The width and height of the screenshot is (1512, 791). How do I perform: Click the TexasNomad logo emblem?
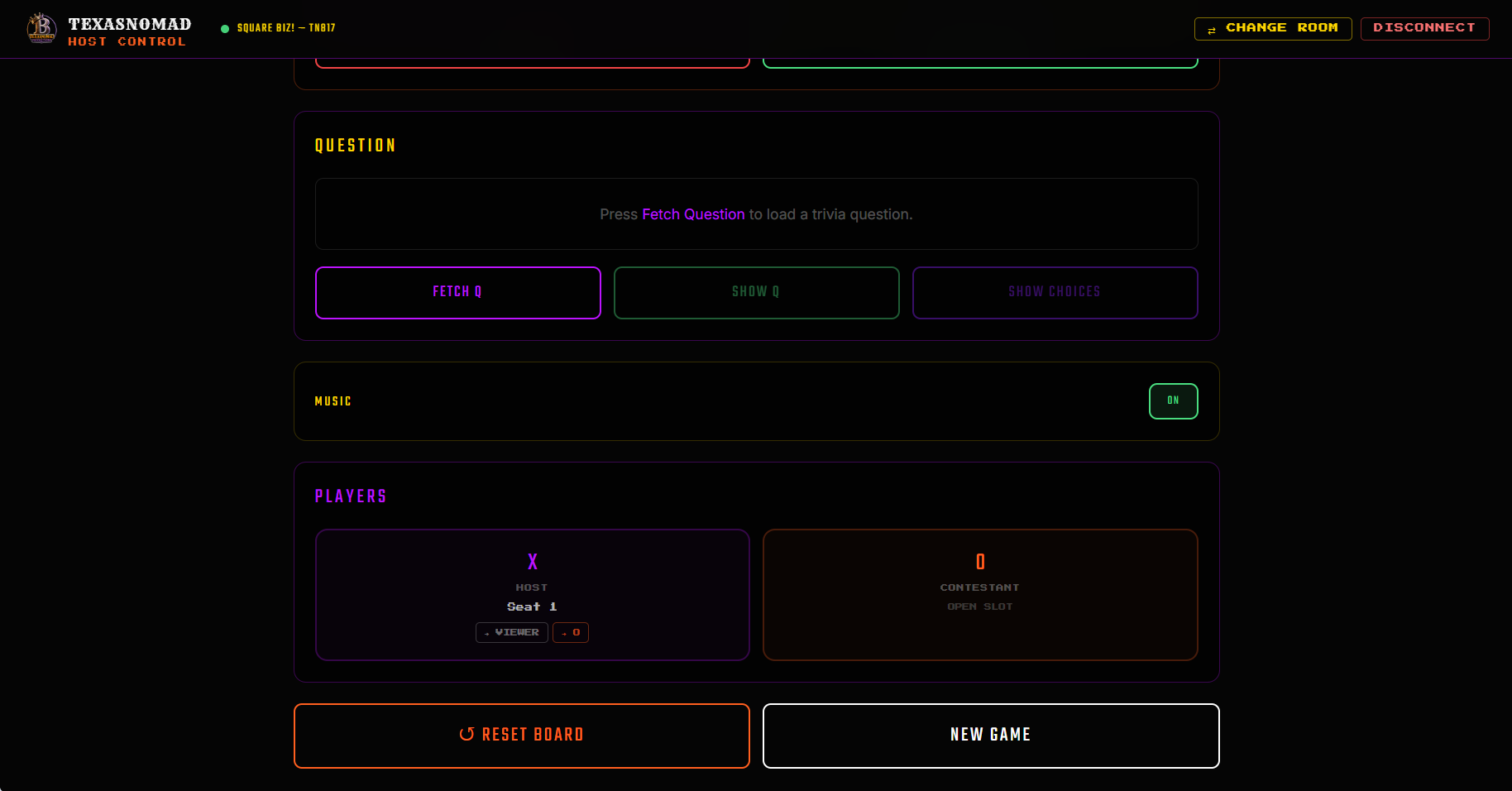point(41,28)
